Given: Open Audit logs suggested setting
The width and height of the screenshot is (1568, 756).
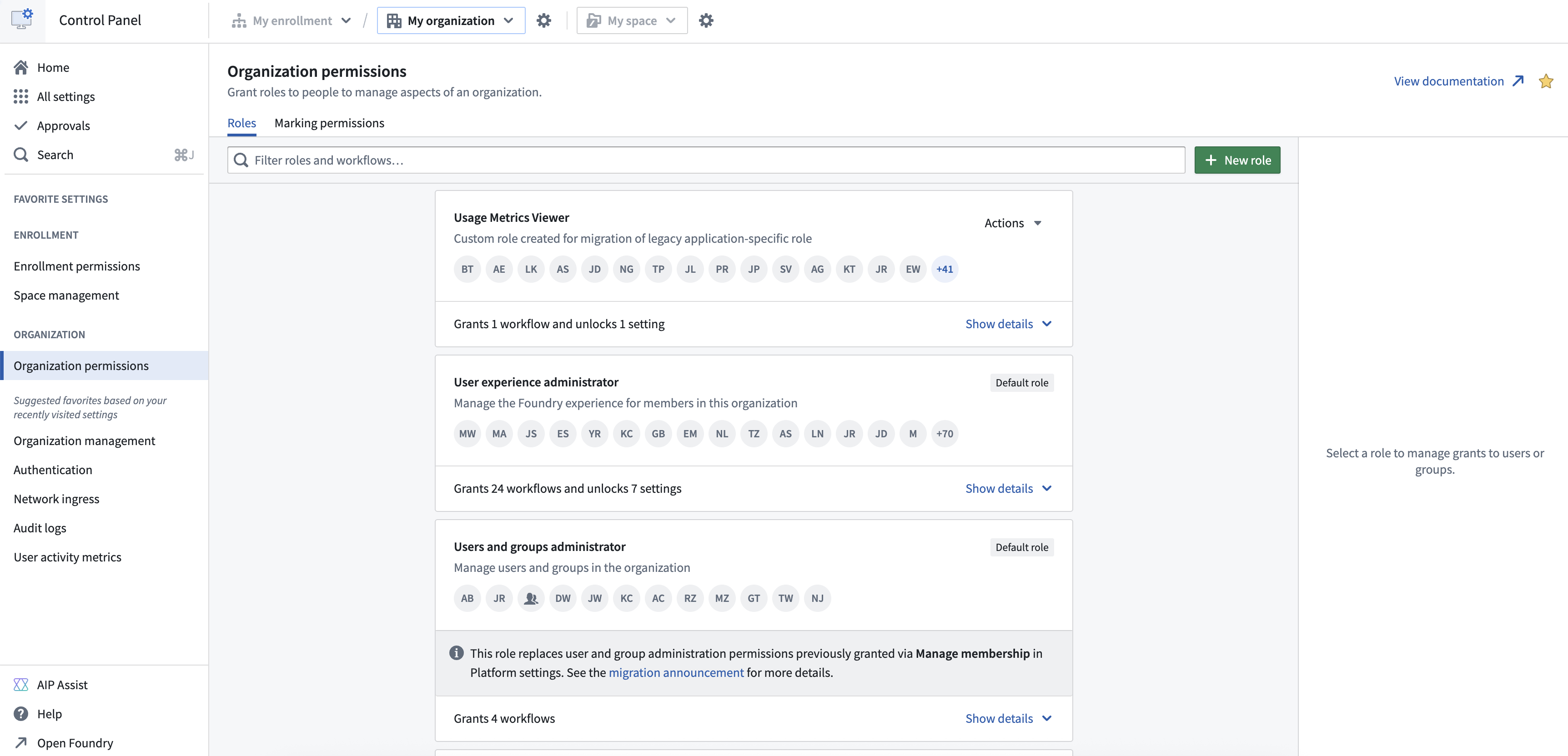Looking at the screenshot, I should pyautogui.click(x=40, y=528).
